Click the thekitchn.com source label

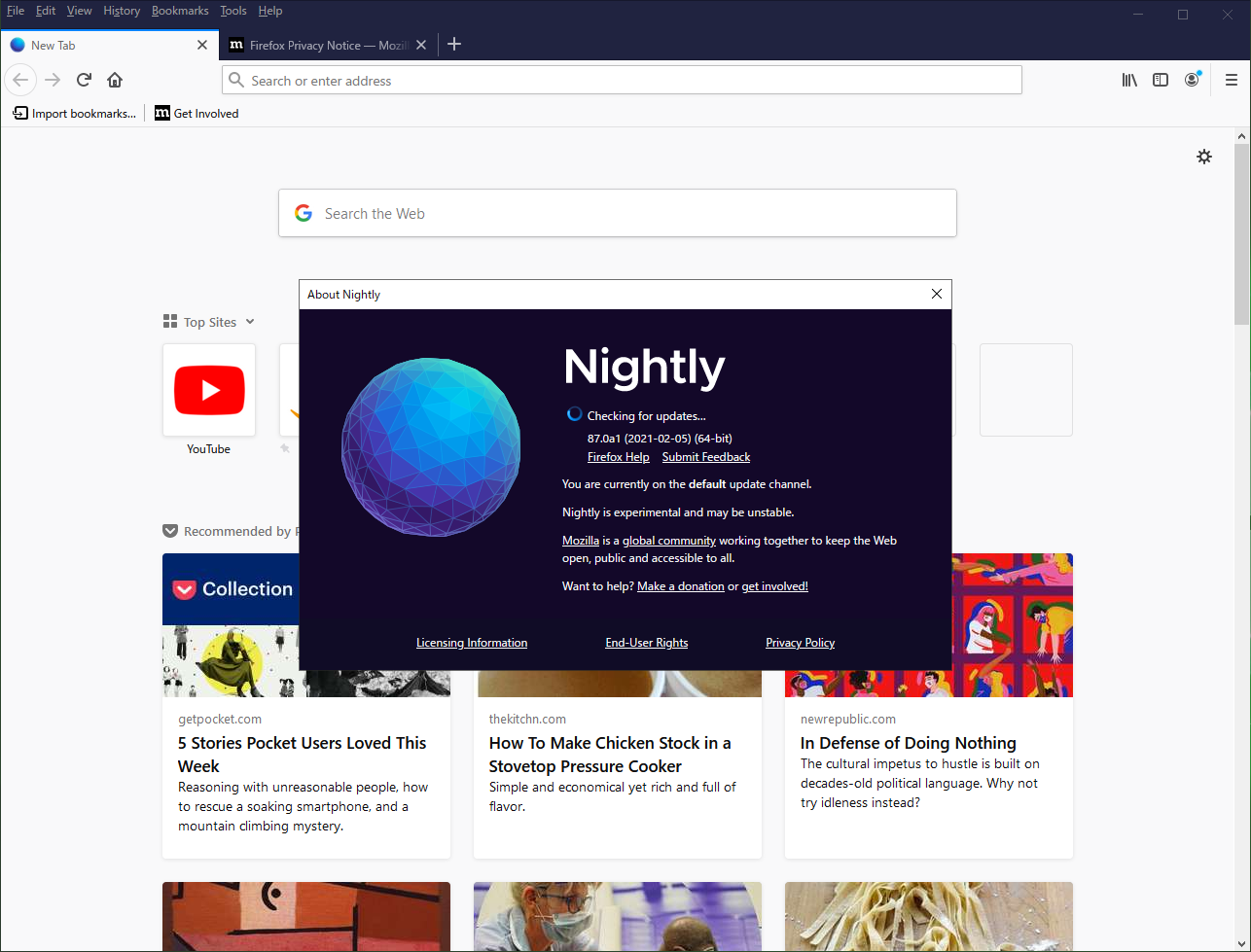[x=527, y=720]
